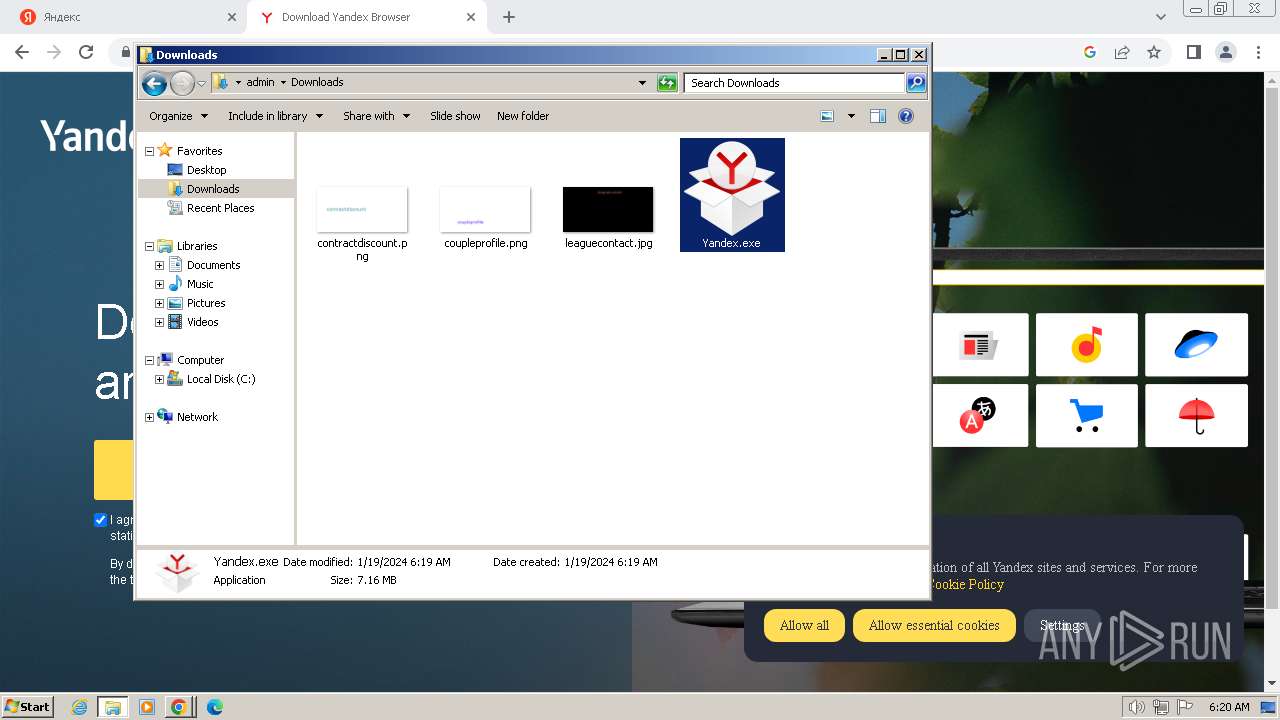This screenshot has height=720, width=1280.
Task: Open the view options dropdown arrow
Action: (851, 116)
